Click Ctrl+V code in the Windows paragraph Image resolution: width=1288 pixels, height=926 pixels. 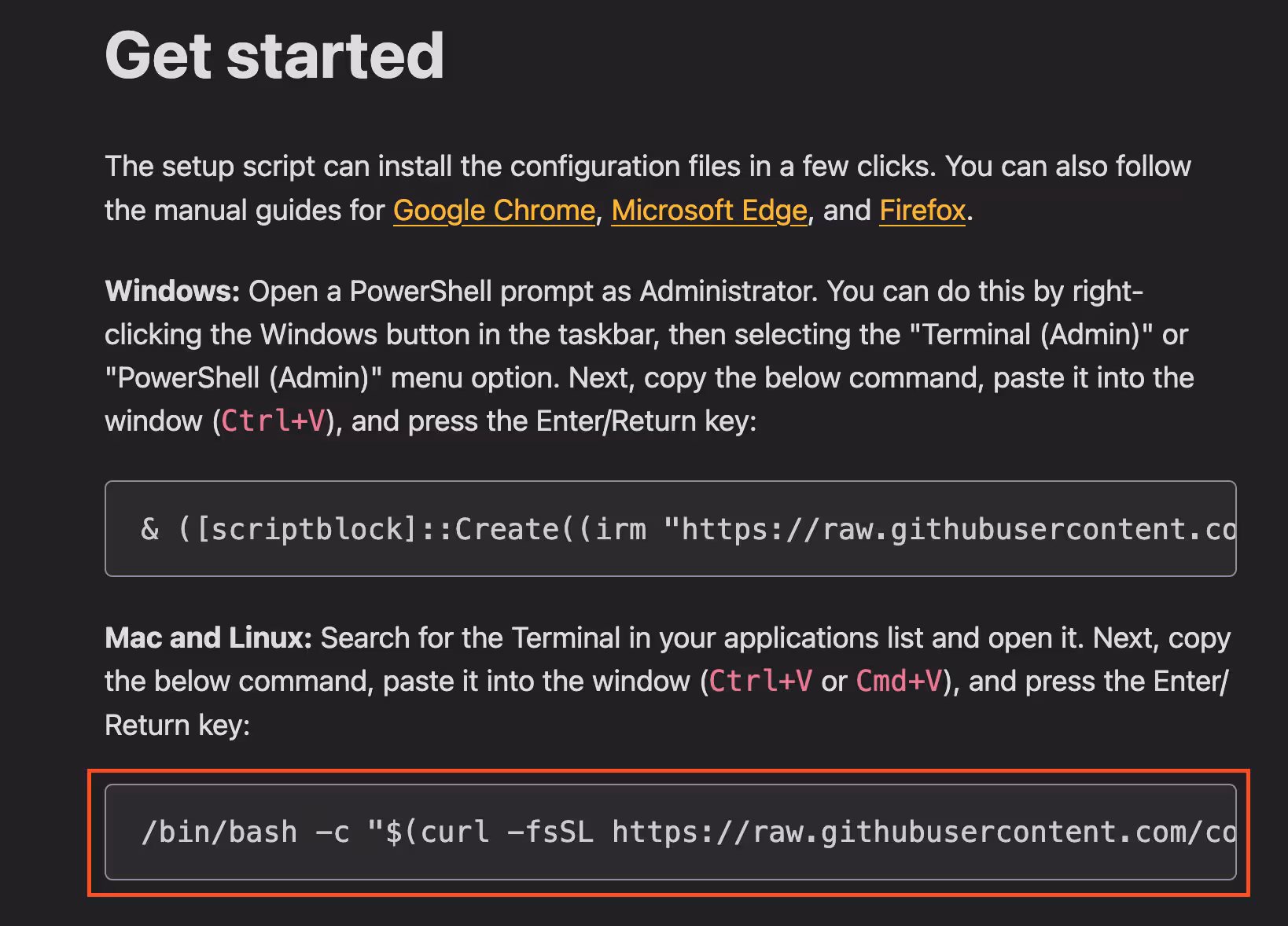pos(273,421)
